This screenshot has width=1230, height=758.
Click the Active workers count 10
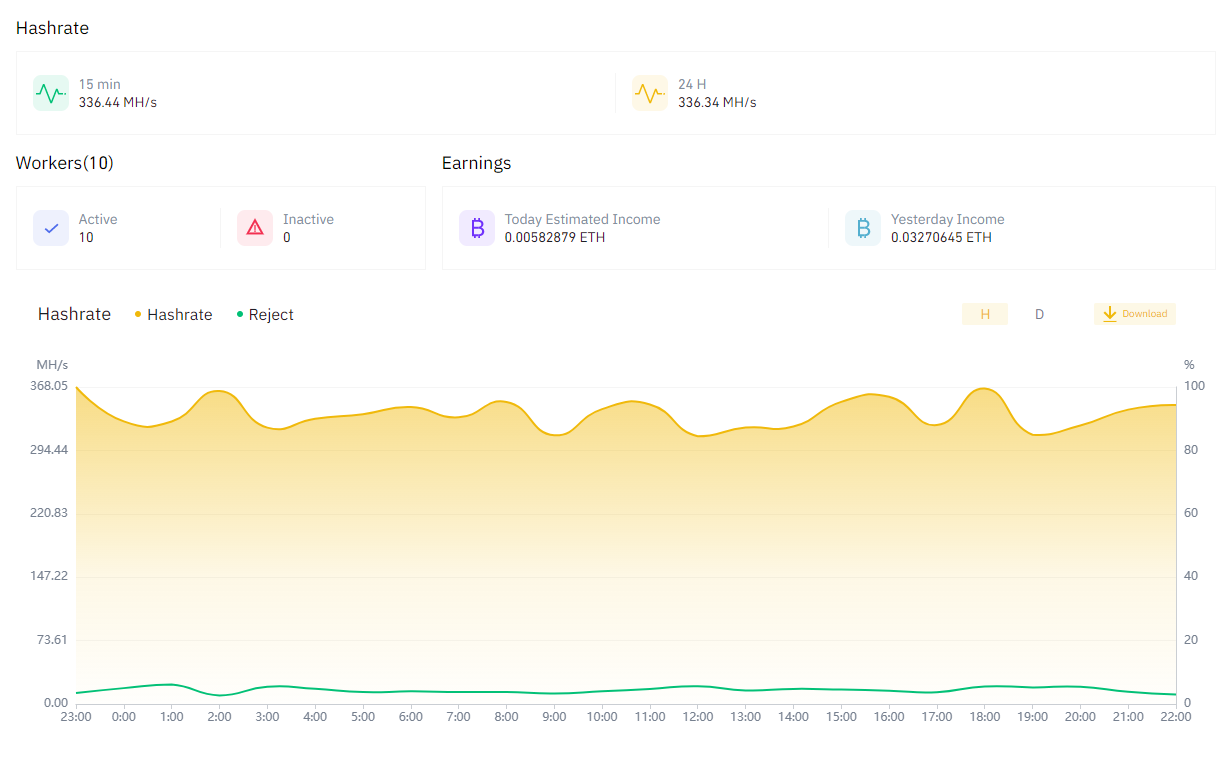coord(86,237)
